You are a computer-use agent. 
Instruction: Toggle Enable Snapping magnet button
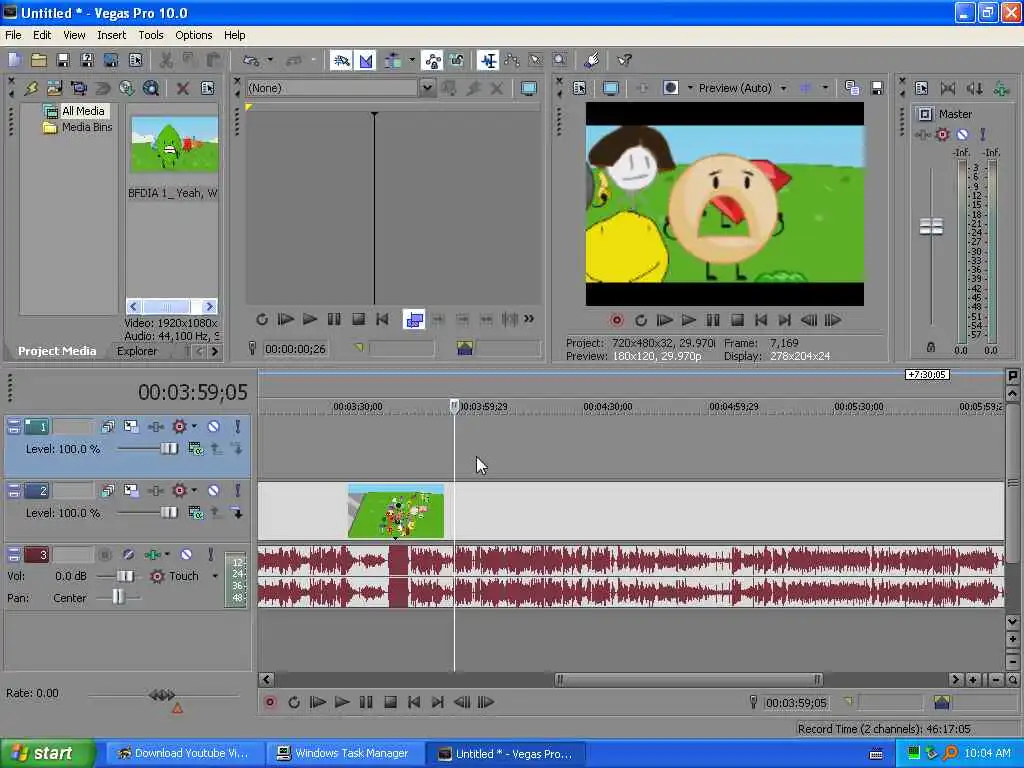[341, 61]
